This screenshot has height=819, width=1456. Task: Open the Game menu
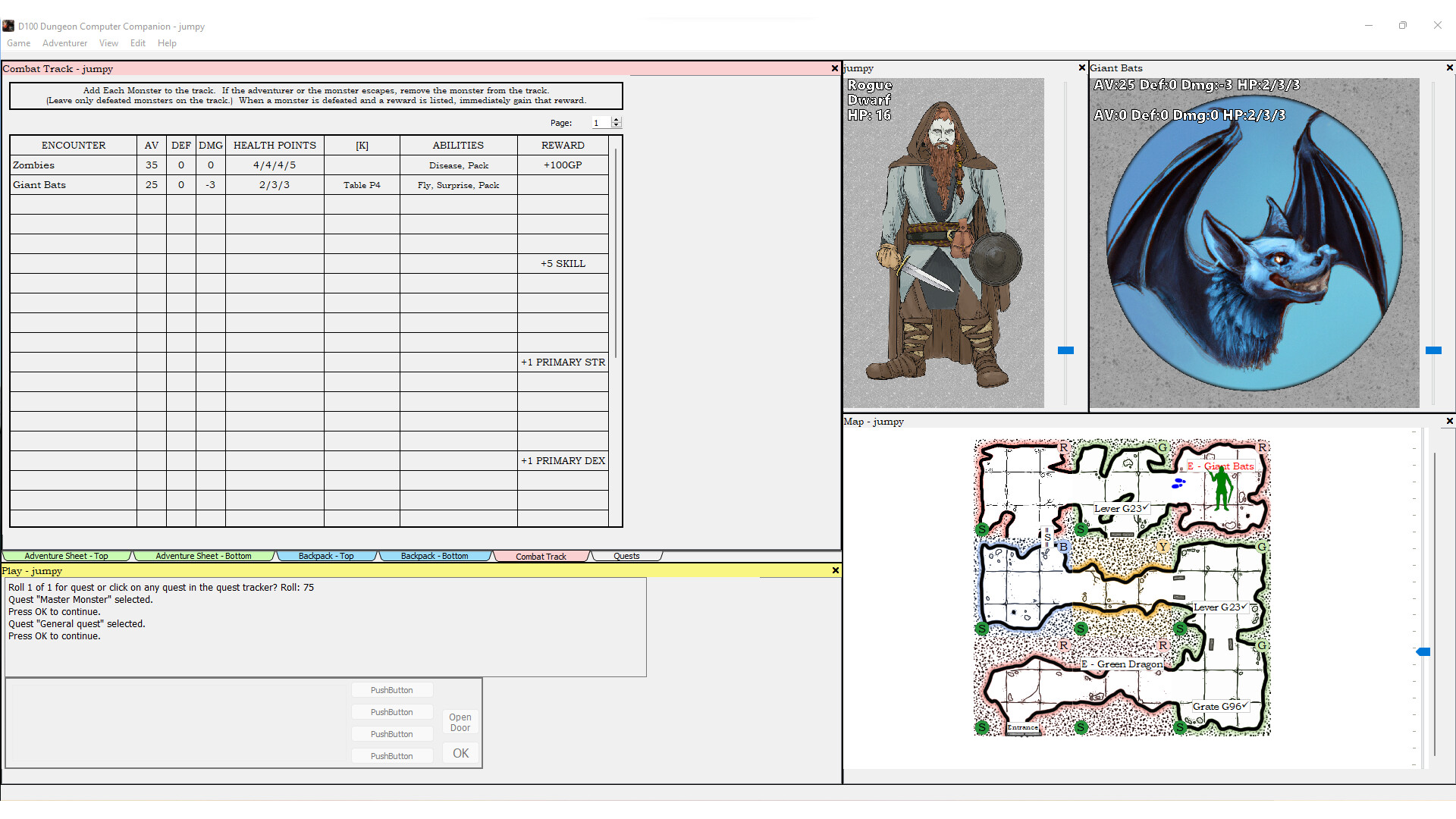[x=18, y=43]
